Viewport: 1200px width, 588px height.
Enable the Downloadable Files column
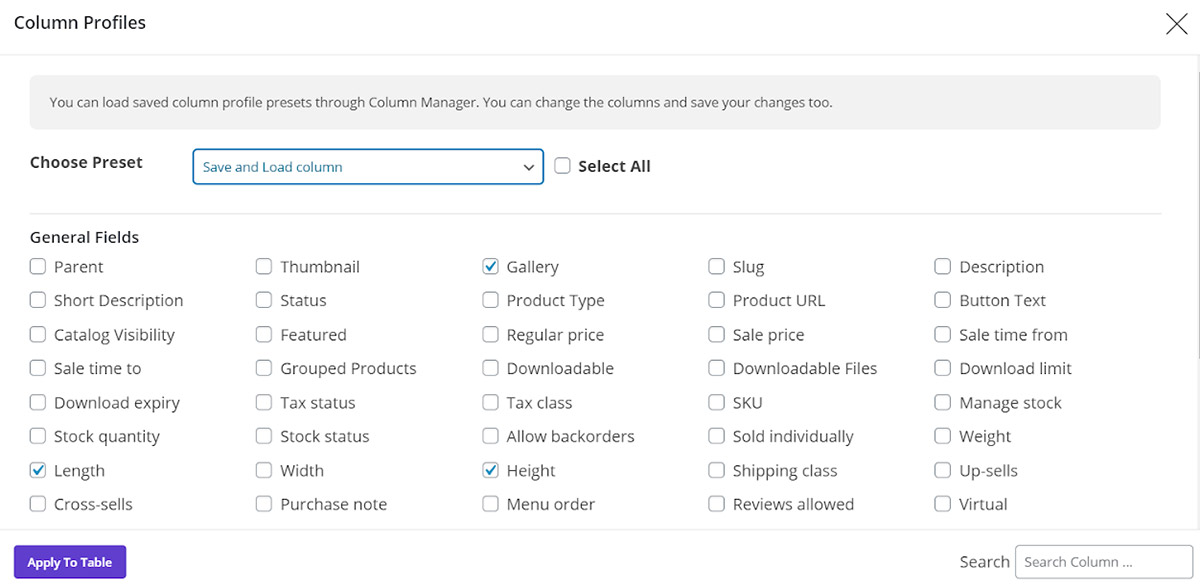716,368
